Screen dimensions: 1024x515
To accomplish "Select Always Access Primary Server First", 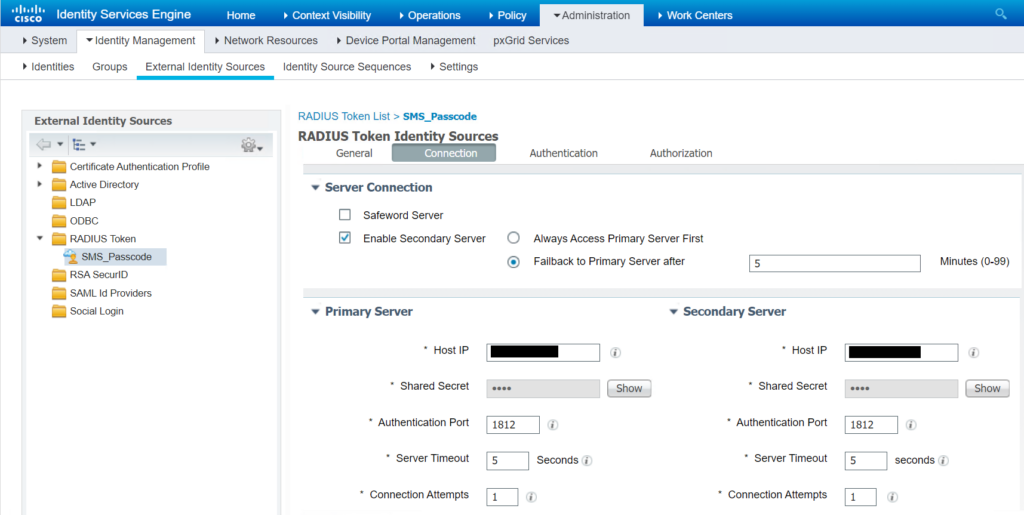I will 514,239.
